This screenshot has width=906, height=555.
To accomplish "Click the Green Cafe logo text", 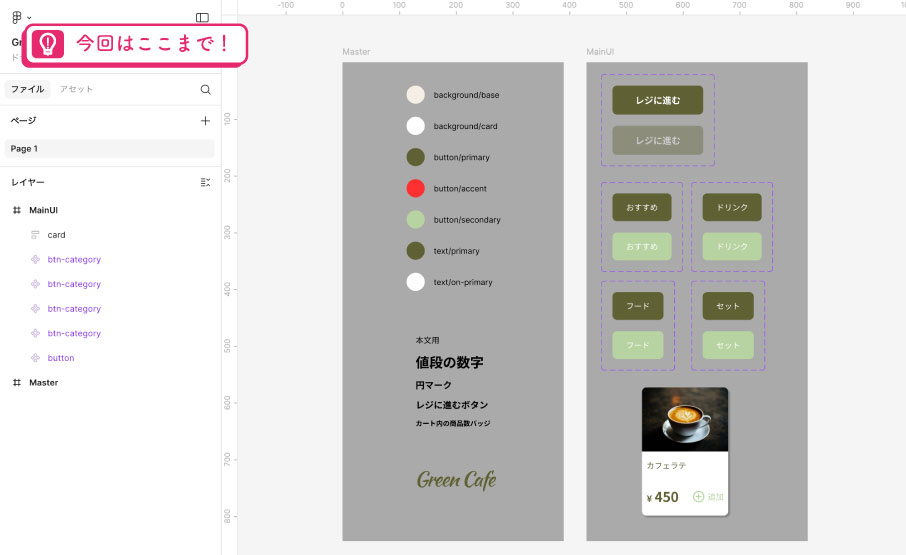I will click(x=456, y=479).
